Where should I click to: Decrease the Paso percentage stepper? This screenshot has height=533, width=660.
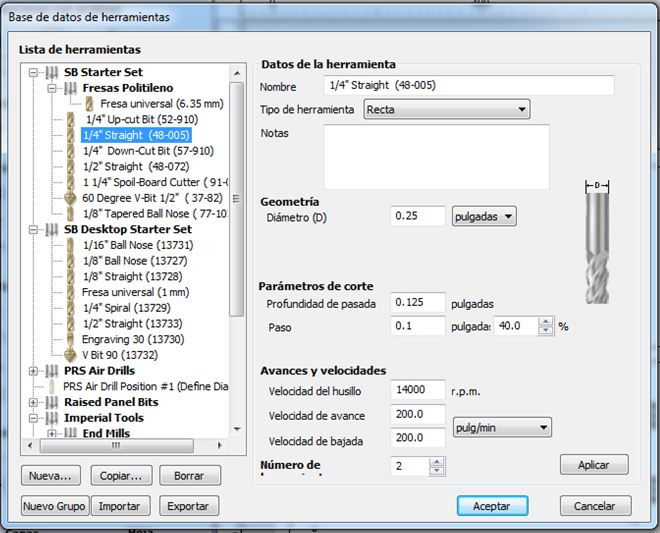[546, 330]
